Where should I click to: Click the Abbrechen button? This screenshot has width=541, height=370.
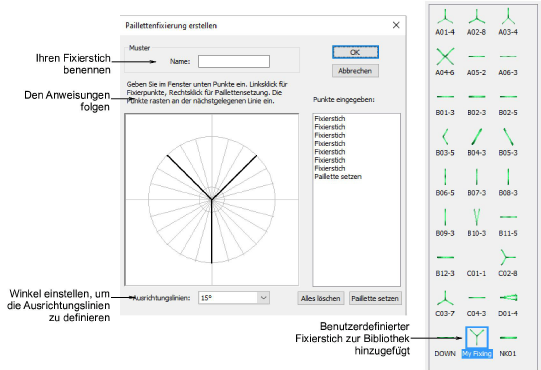355,71
